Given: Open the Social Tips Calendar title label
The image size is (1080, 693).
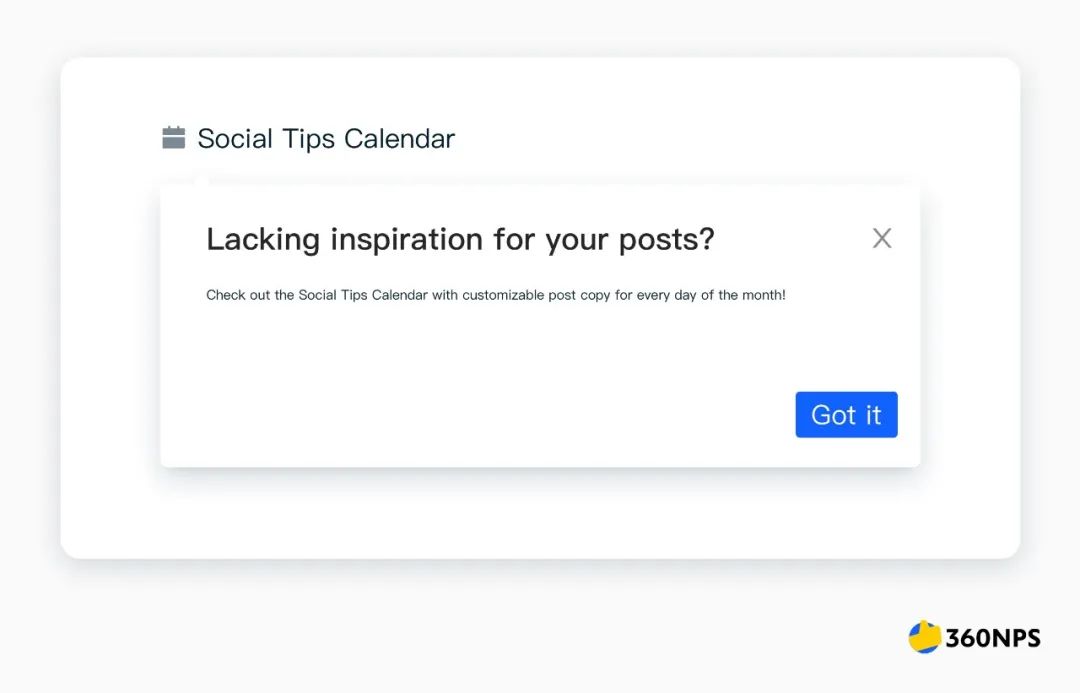Looking at the screenshot, I should pos(326,138).
